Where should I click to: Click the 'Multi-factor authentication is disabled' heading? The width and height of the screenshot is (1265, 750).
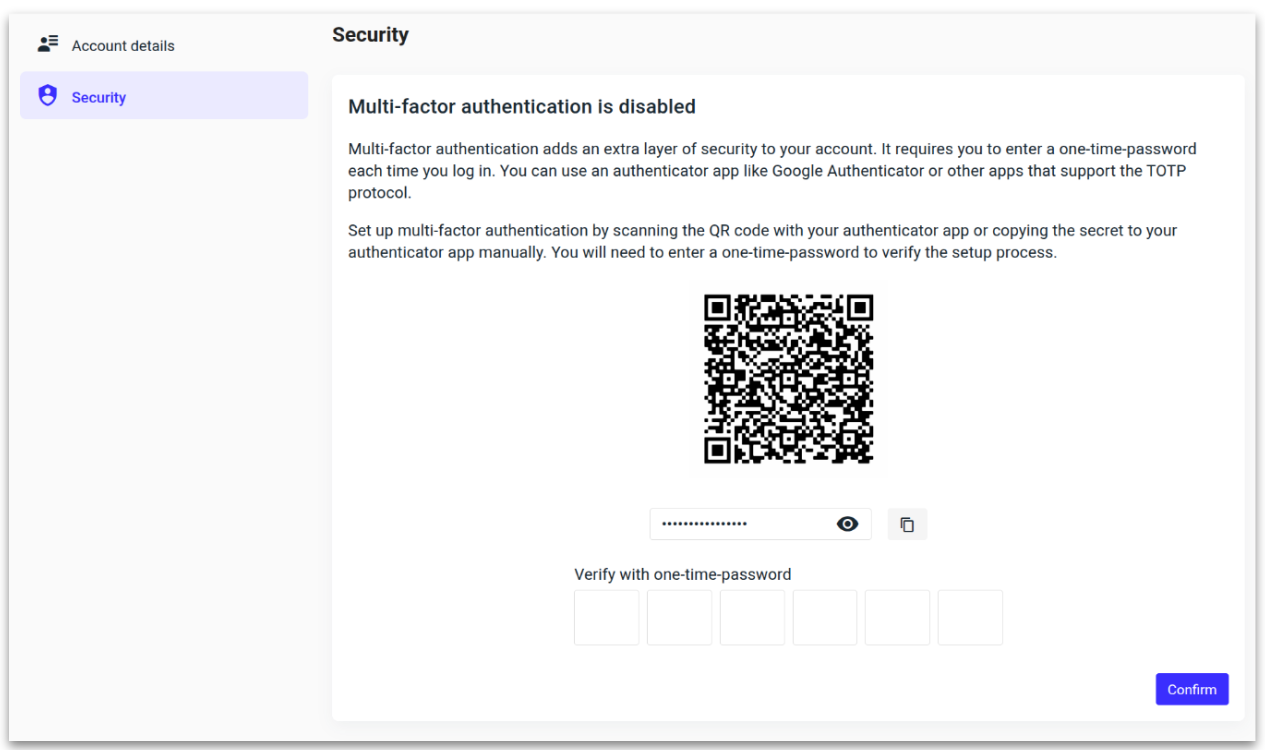click(521, 106)
